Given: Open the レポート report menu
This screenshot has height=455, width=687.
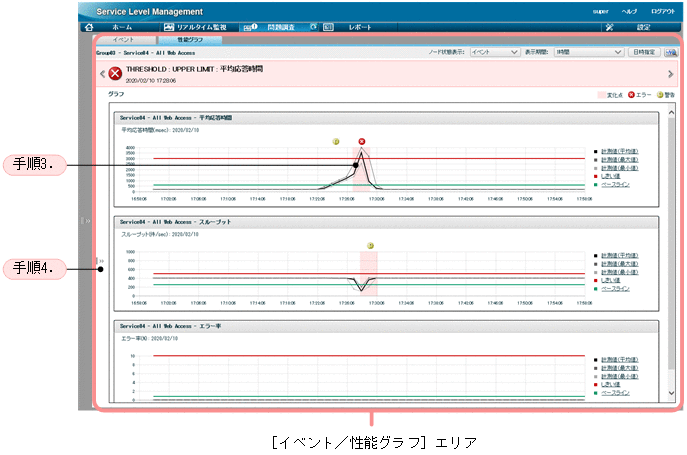Looking at the screenshot, I should (x=360, y=27).
